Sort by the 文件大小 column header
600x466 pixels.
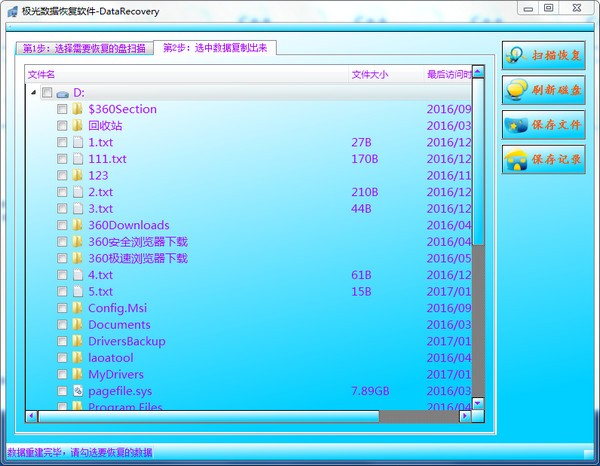(x=370, y=74)
